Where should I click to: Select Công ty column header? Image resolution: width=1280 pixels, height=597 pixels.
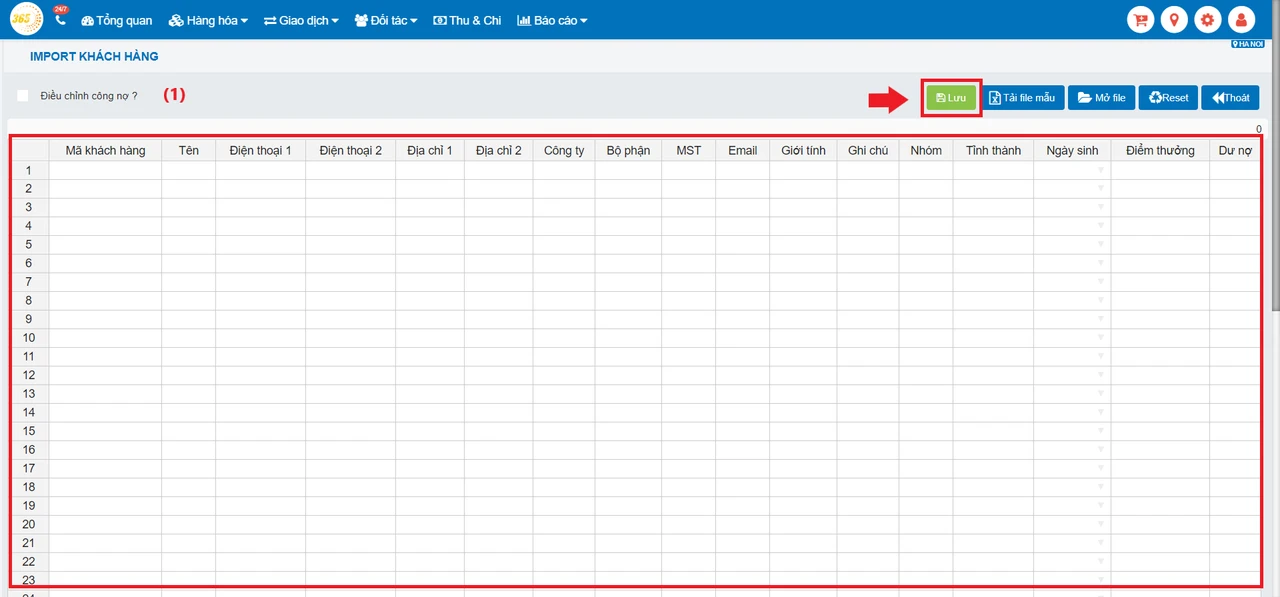(x=564, y=151)
